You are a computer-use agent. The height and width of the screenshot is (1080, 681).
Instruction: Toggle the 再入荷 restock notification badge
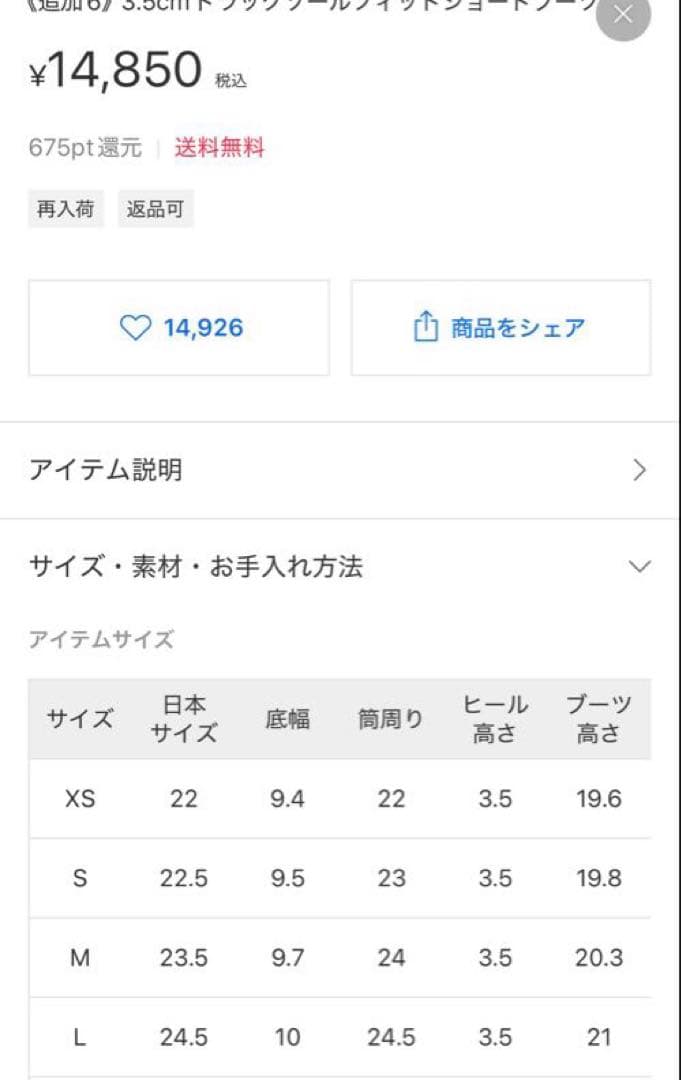(65, 209)
